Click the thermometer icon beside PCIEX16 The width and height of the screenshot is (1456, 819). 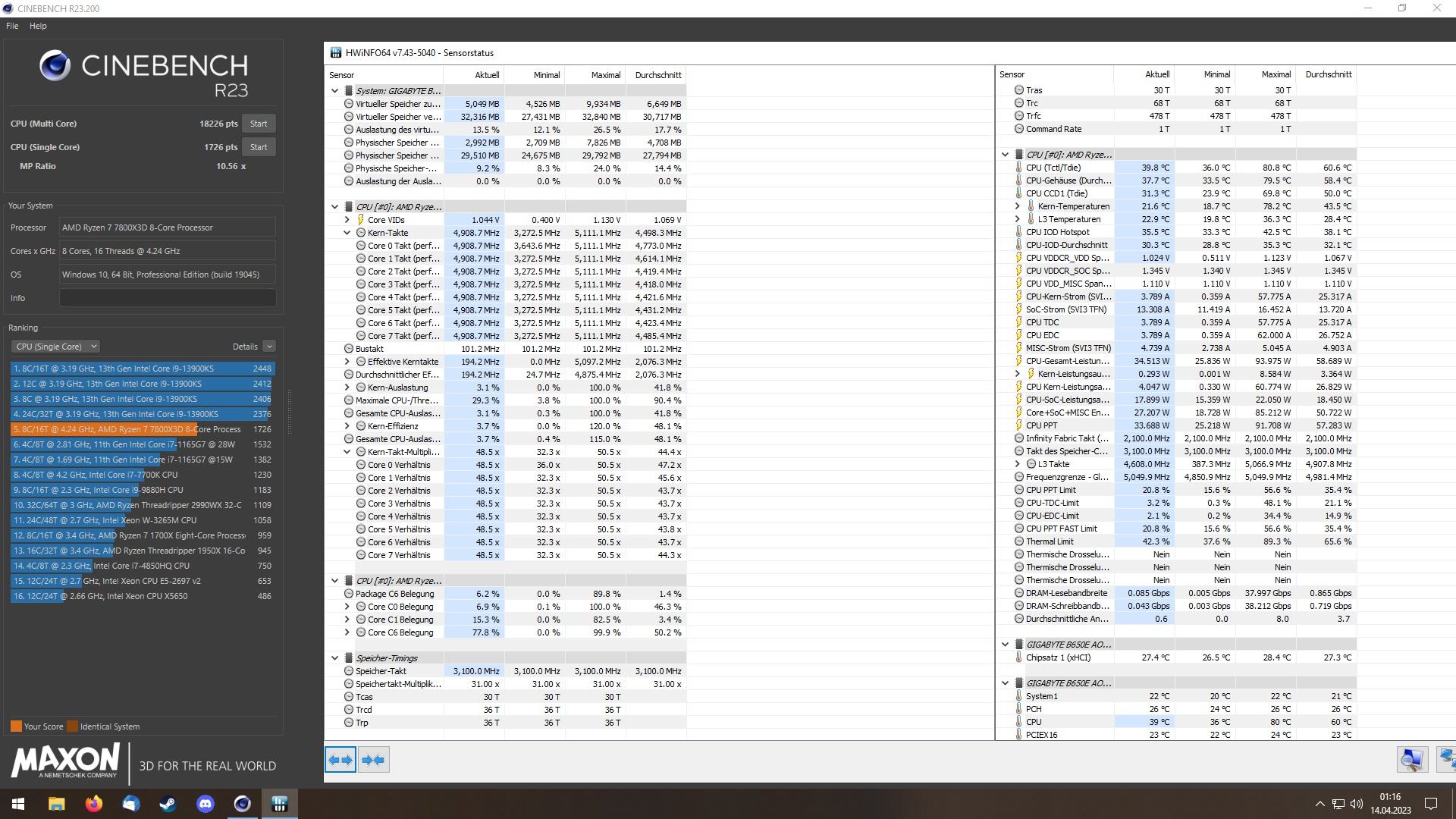coord(1018,735)
